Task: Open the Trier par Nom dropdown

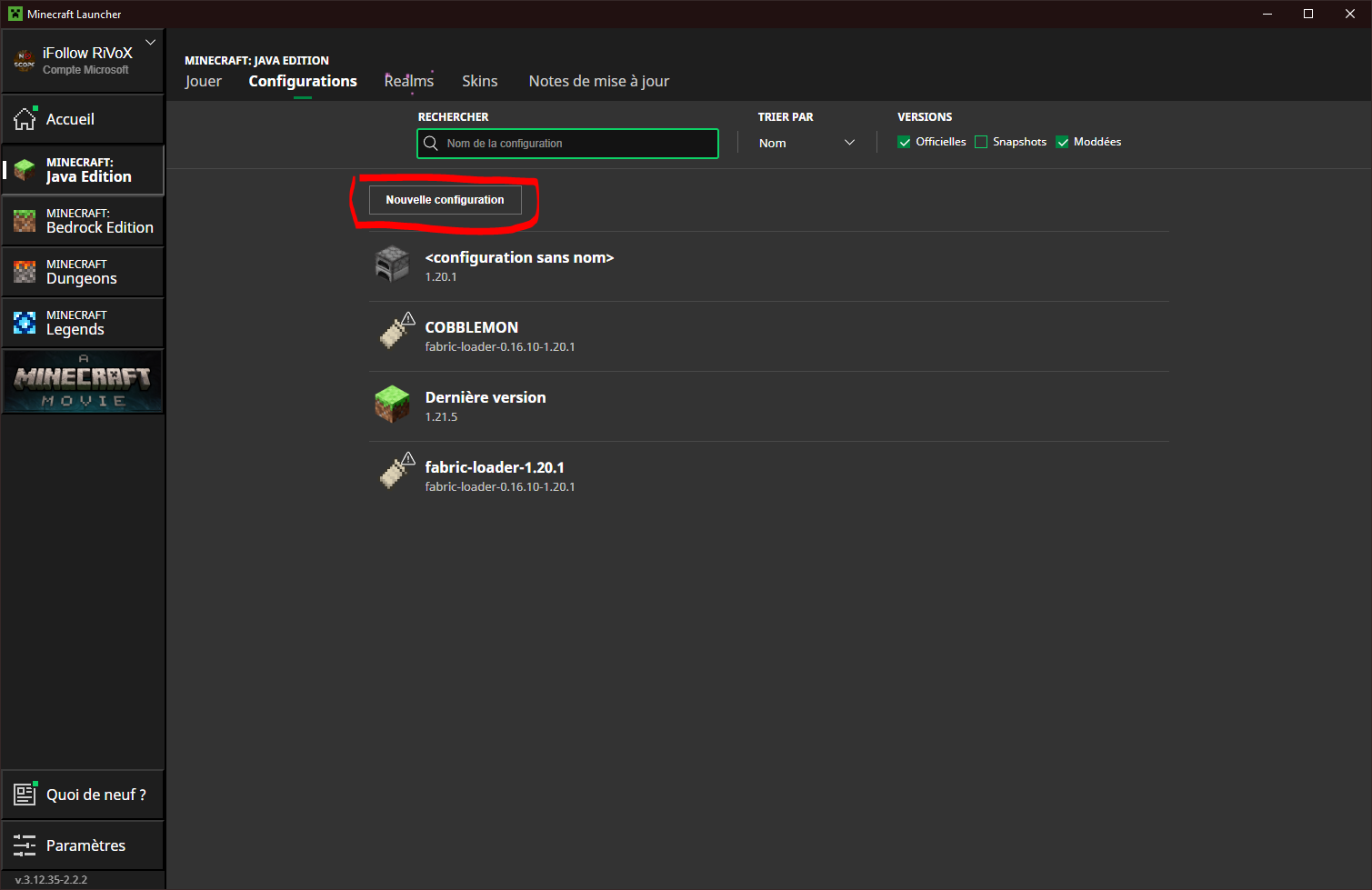Action: tap(807, 144)
